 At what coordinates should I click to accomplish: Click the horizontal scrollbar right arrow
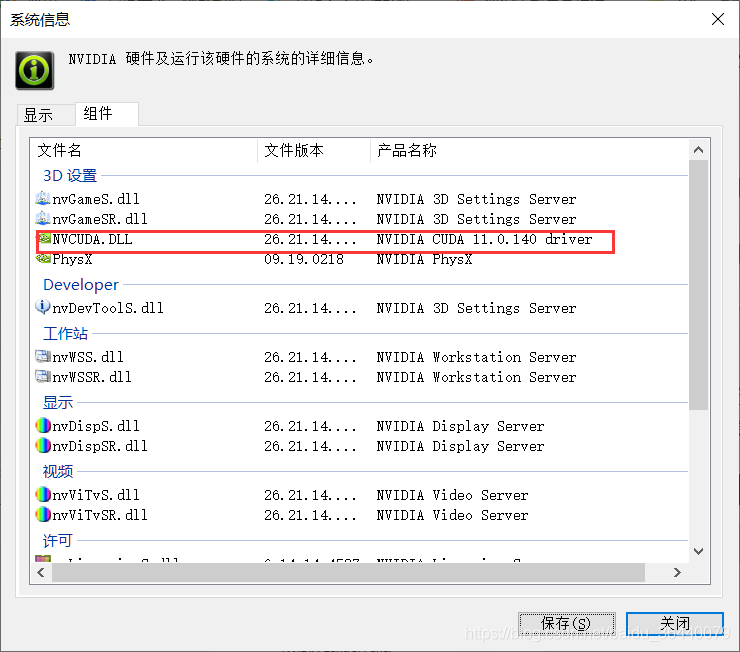pos(677,572)
